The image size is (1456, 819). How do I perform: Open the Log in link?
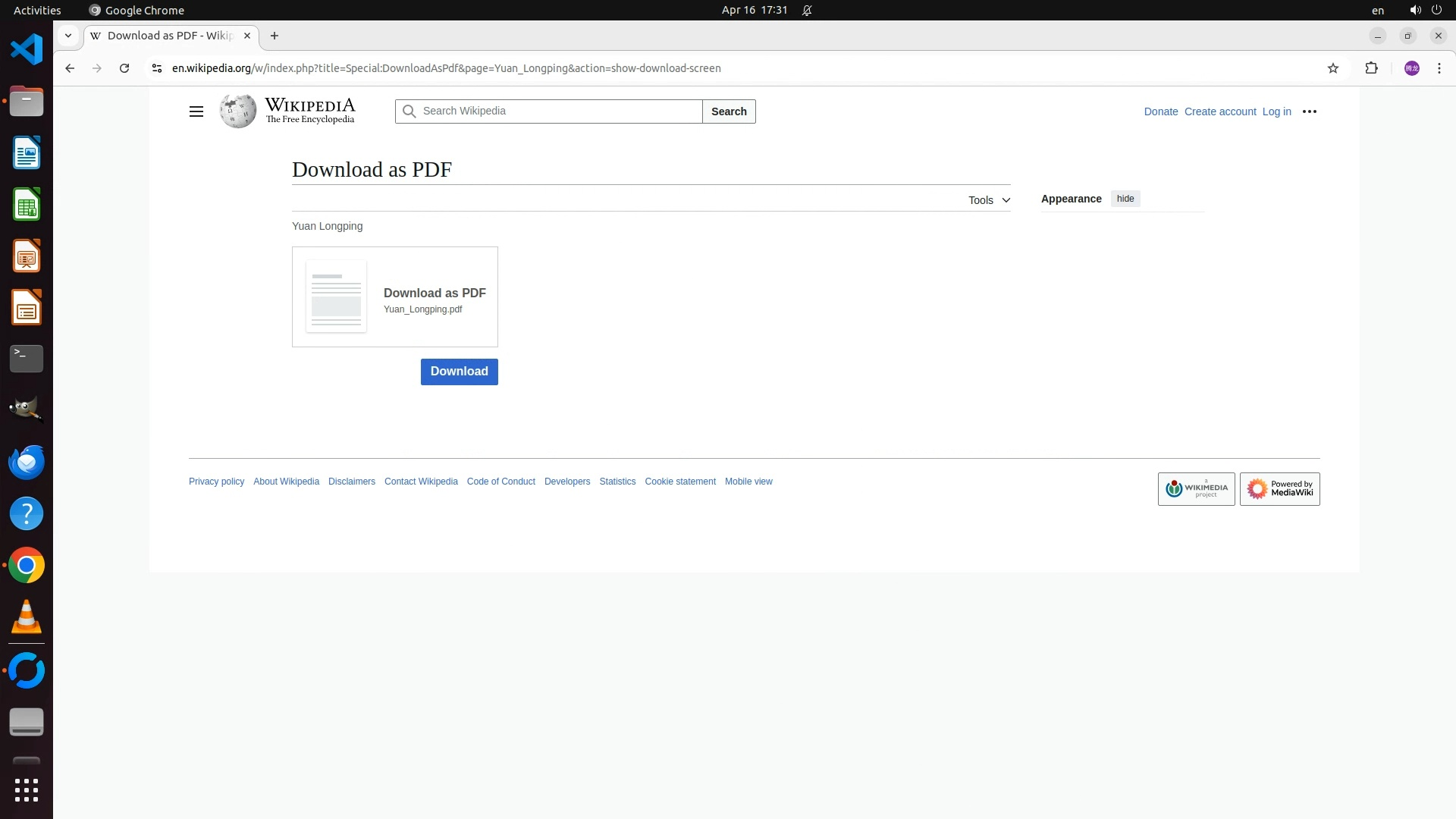click(1276, 111)
